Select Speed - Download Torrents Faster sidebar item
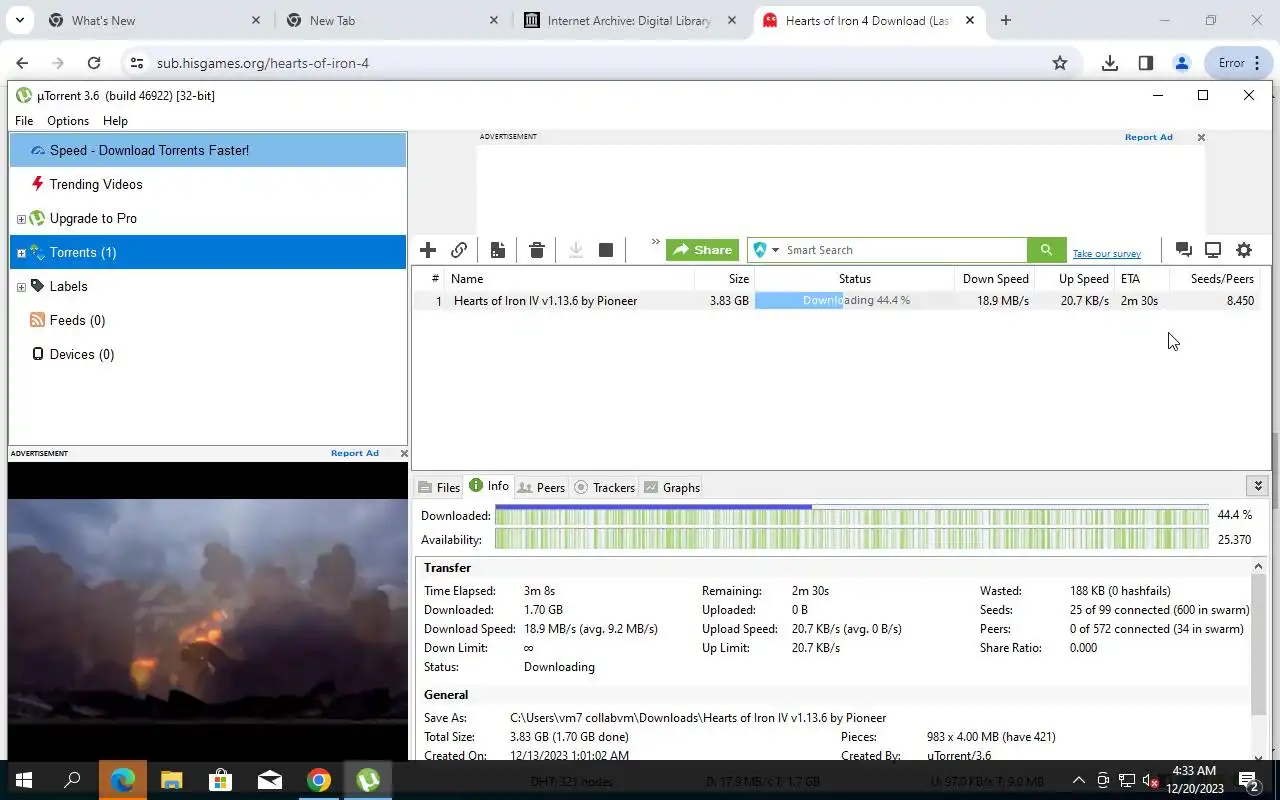Image resolution: width=1280 pixels, height=800 pixels. point(208,150)
